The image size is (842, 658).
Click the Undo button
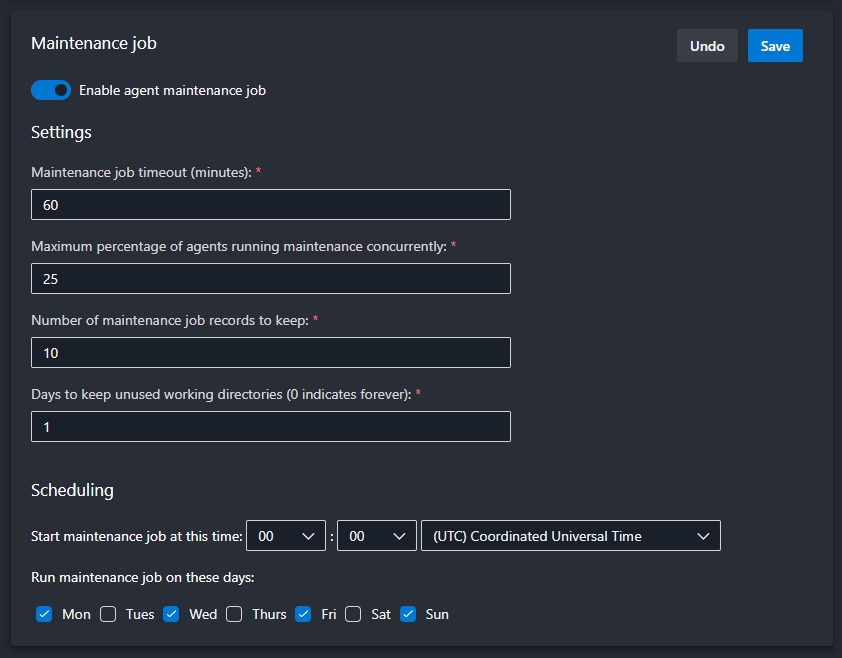[707, 46]
